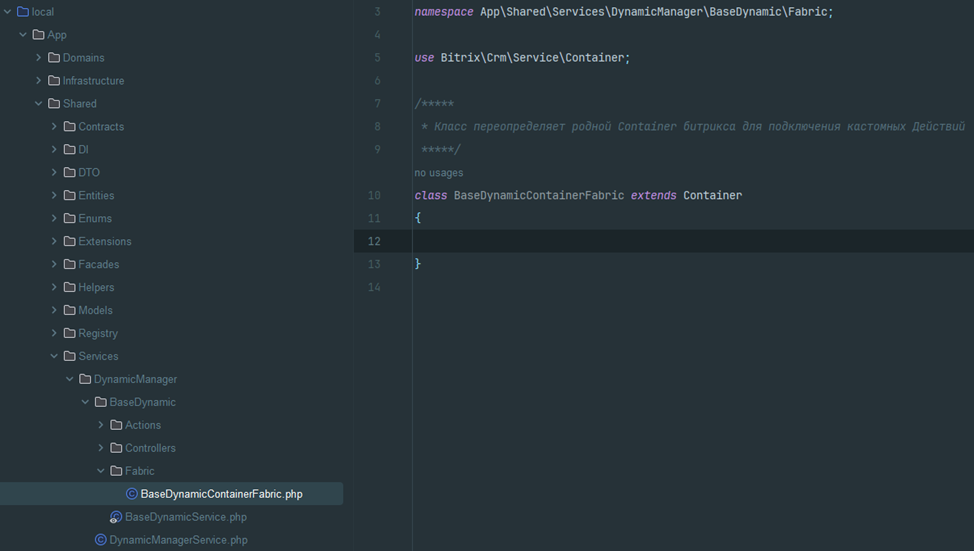Click line number 10 in gutter
974x551 pixels.
[374, 196]
